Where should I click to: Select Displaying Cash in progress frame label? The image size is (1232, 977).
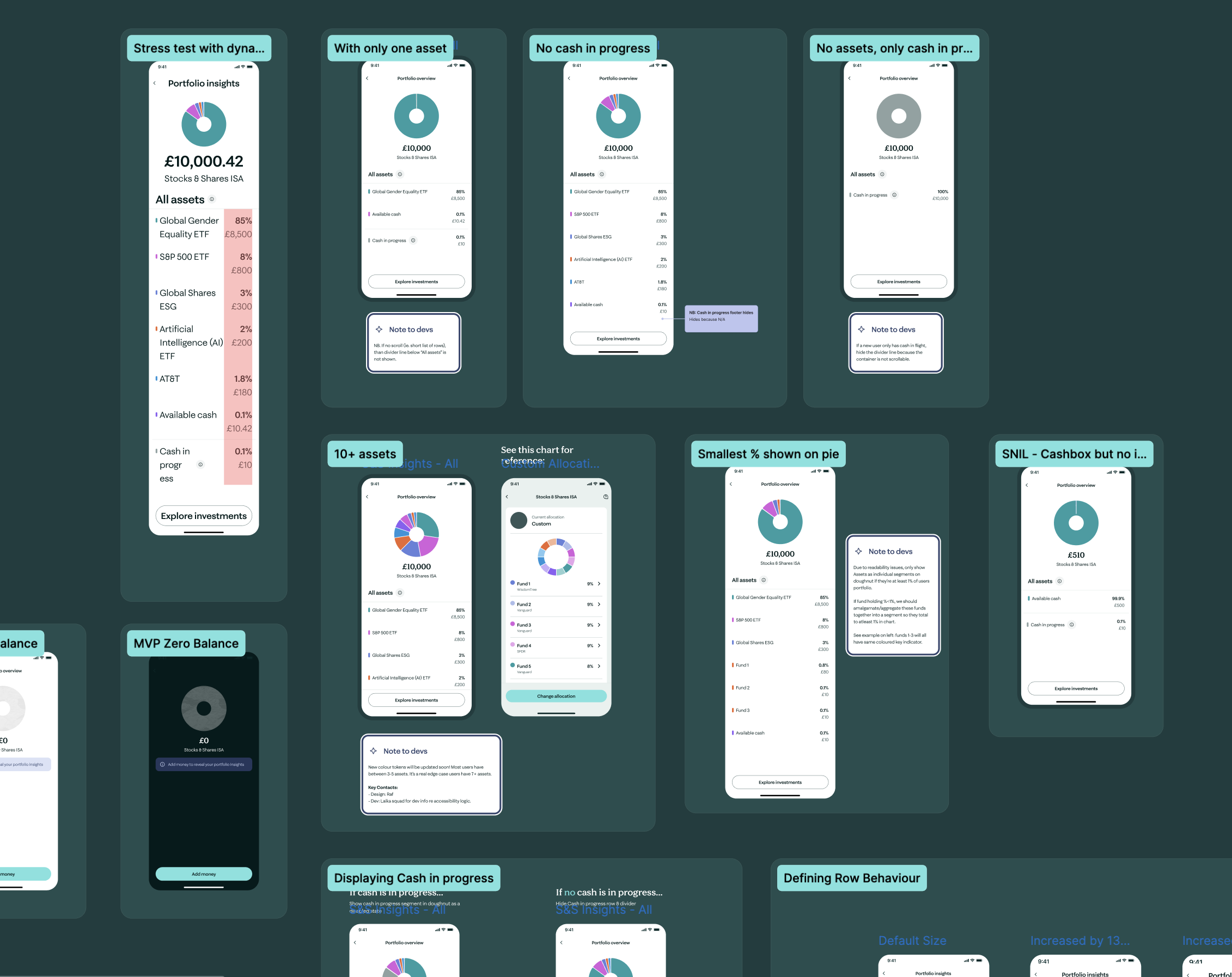(x=414, y=878)
